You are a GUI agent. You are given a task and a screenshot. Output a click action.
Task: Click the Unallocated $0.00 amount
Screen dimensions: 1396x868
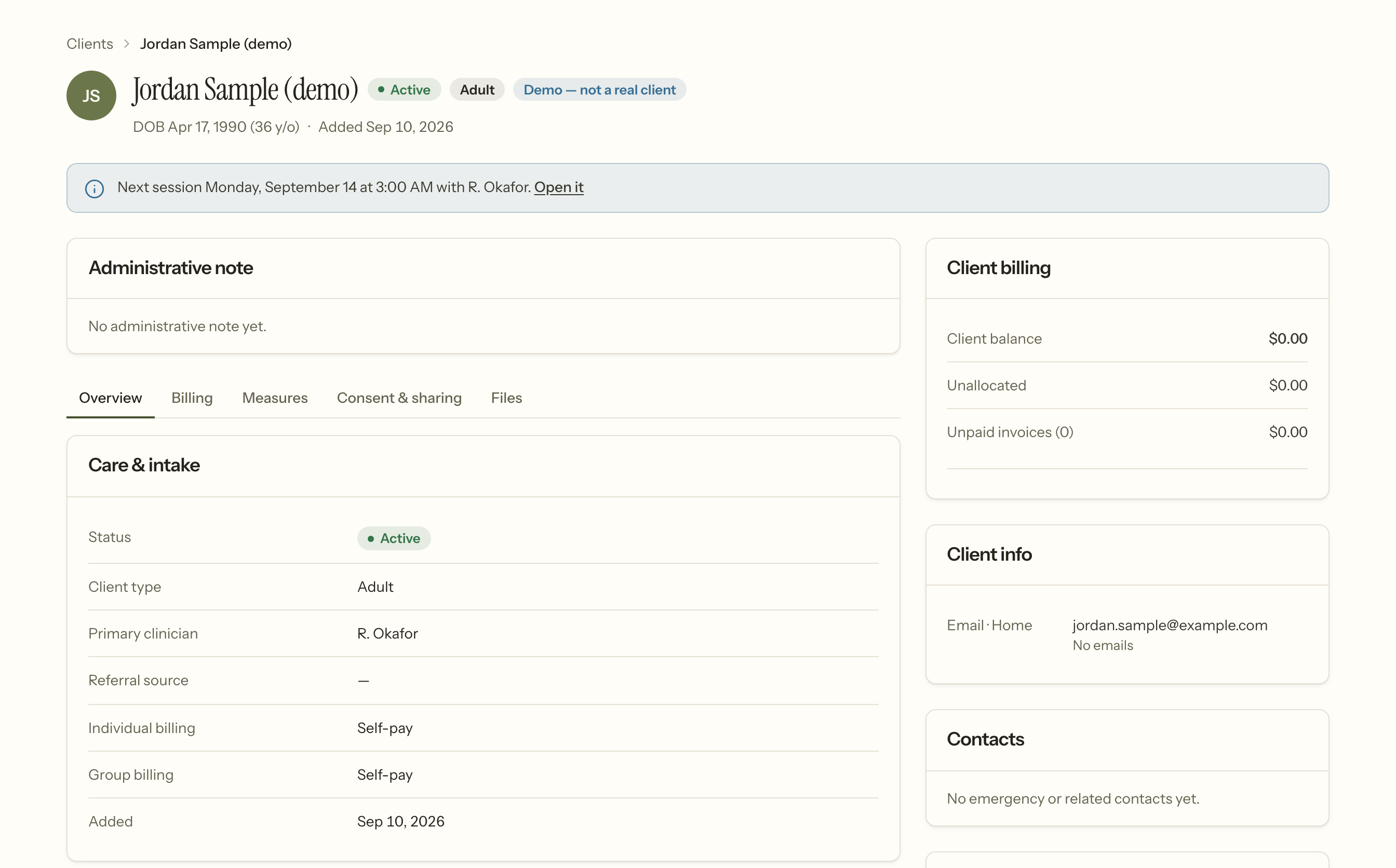(x=1288, y=385)
